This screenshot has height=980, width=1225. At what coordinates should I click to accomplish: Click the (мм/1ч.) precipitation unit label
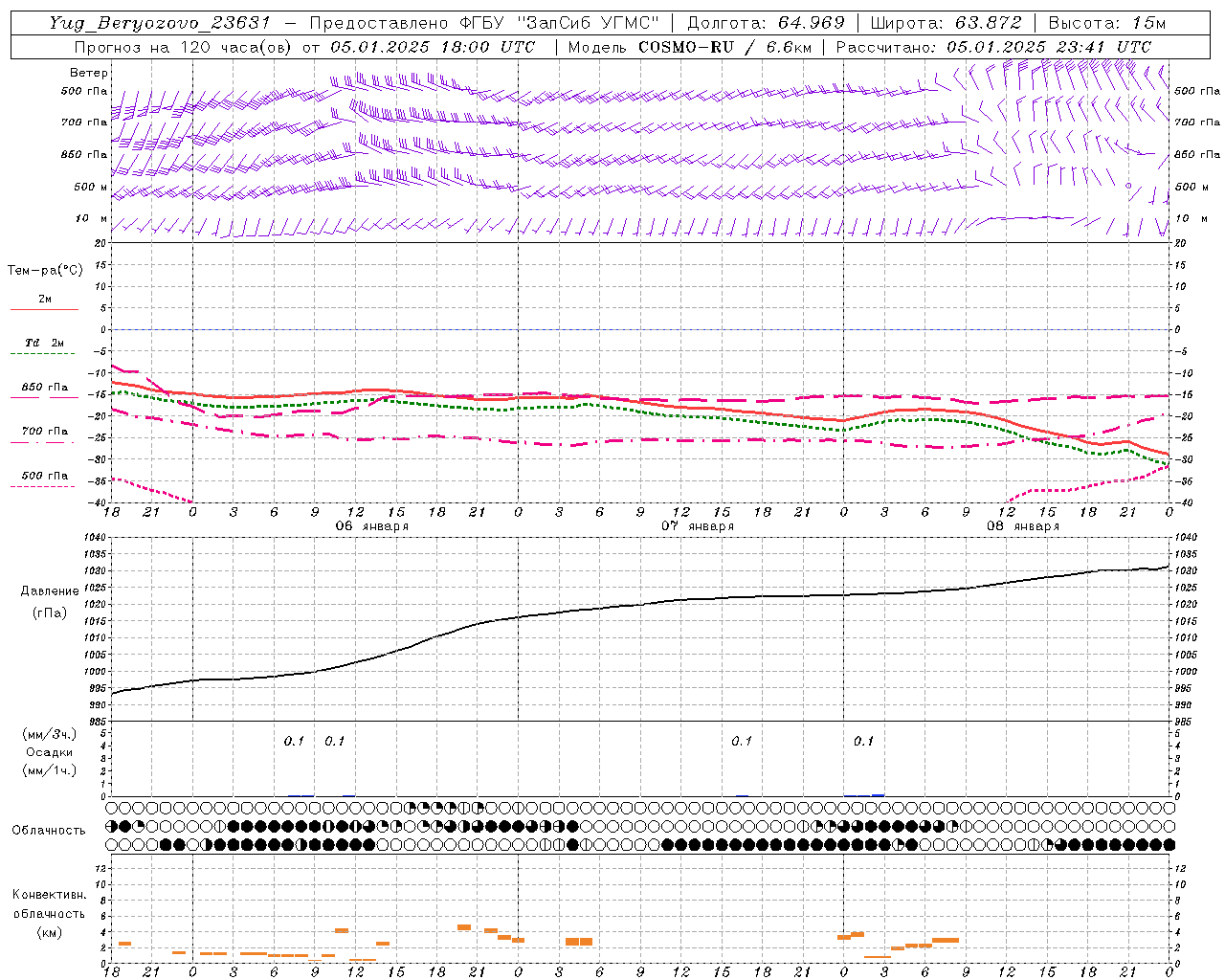[x=50, y=770]
